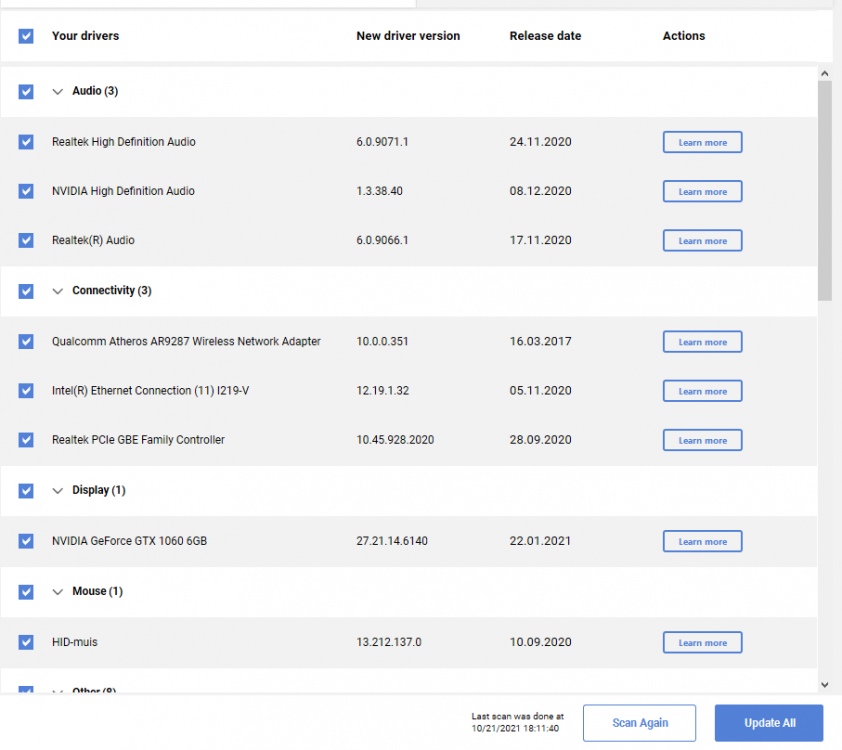This screenshot has width=842, height=750.
Task: Click the scrollbar down arrow
Action: coord(825,685)
